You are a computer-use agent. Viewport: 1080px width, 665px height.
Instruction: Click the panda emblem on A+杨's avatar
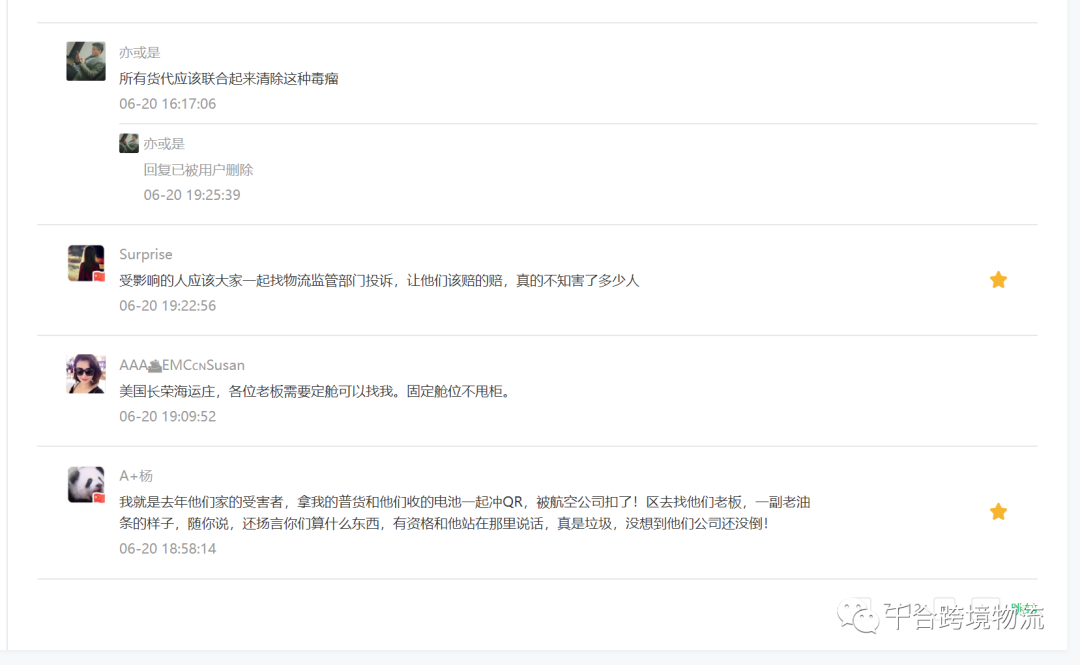point(85,483)
